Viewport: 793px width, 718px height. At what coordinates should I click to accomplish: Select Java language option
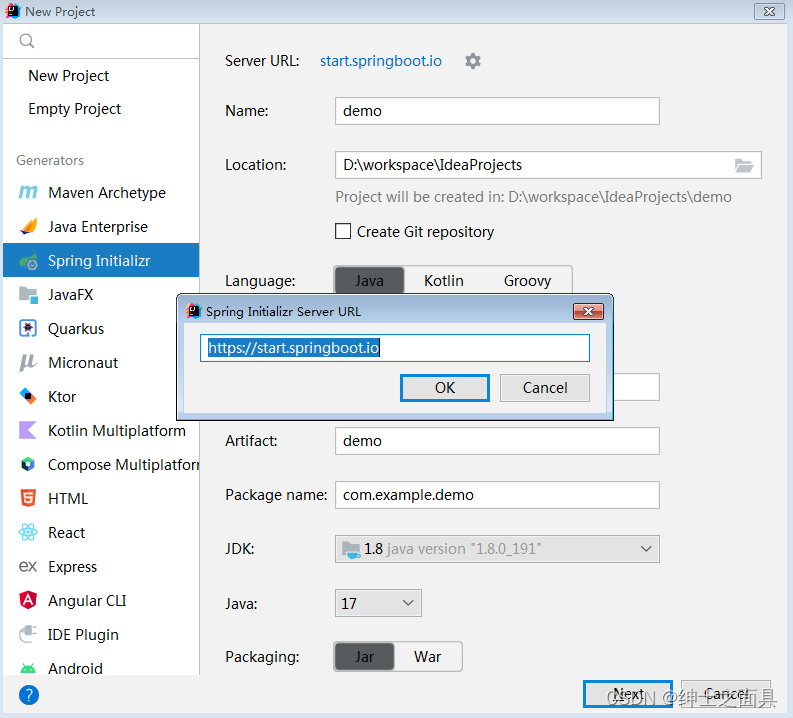(x=369, y=281)
